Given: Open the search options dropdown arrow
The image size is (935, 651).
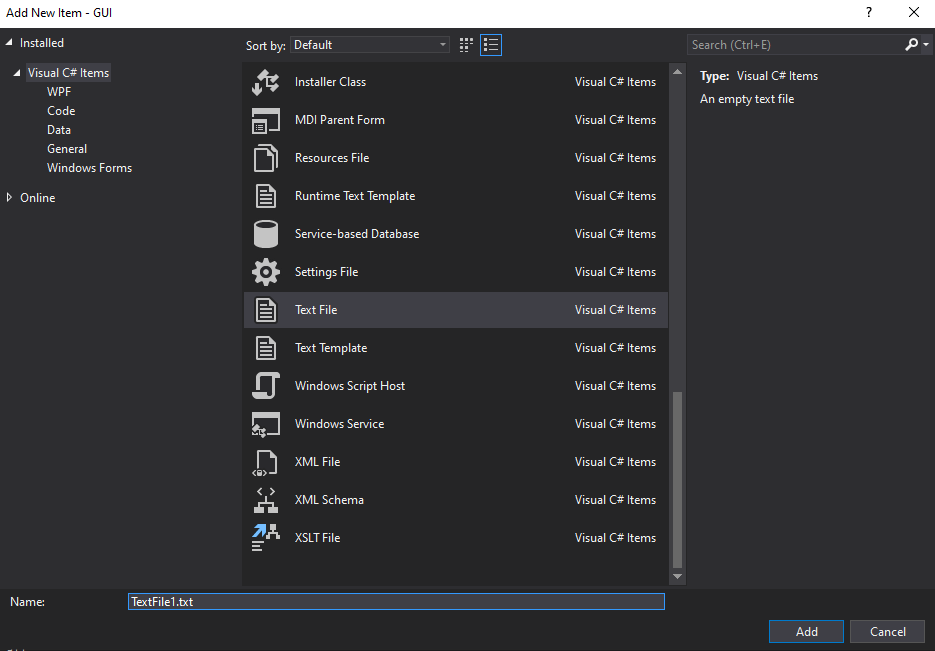Looking at the screenshot, I should tap(925, 45).
